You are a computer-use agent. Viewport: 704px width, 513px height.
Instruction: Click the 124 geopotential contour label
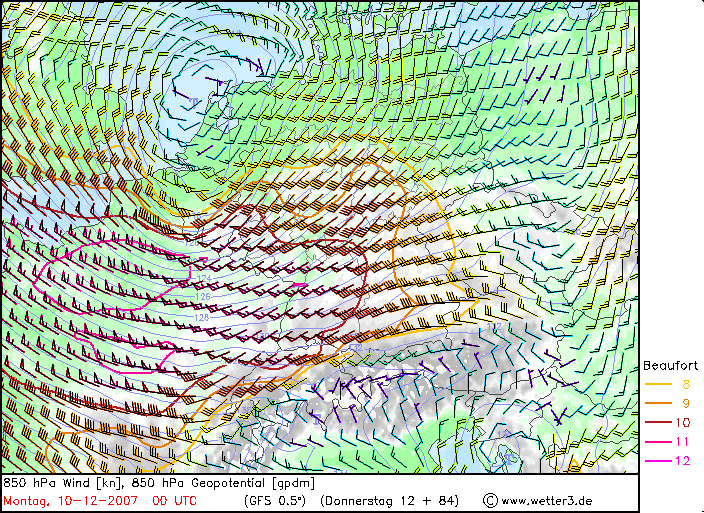(204, 279)
